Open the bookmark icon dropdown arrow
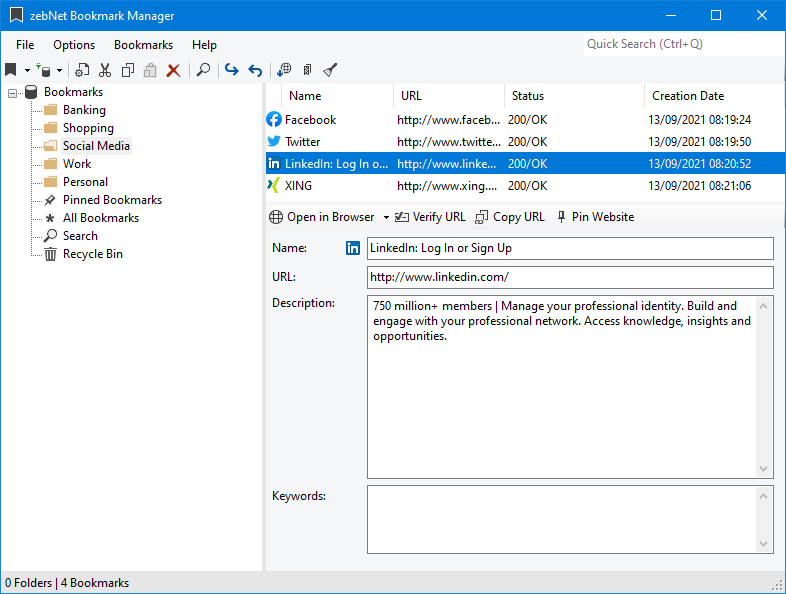This screenshot has height=594, width=786. click(x=27, y=71)
